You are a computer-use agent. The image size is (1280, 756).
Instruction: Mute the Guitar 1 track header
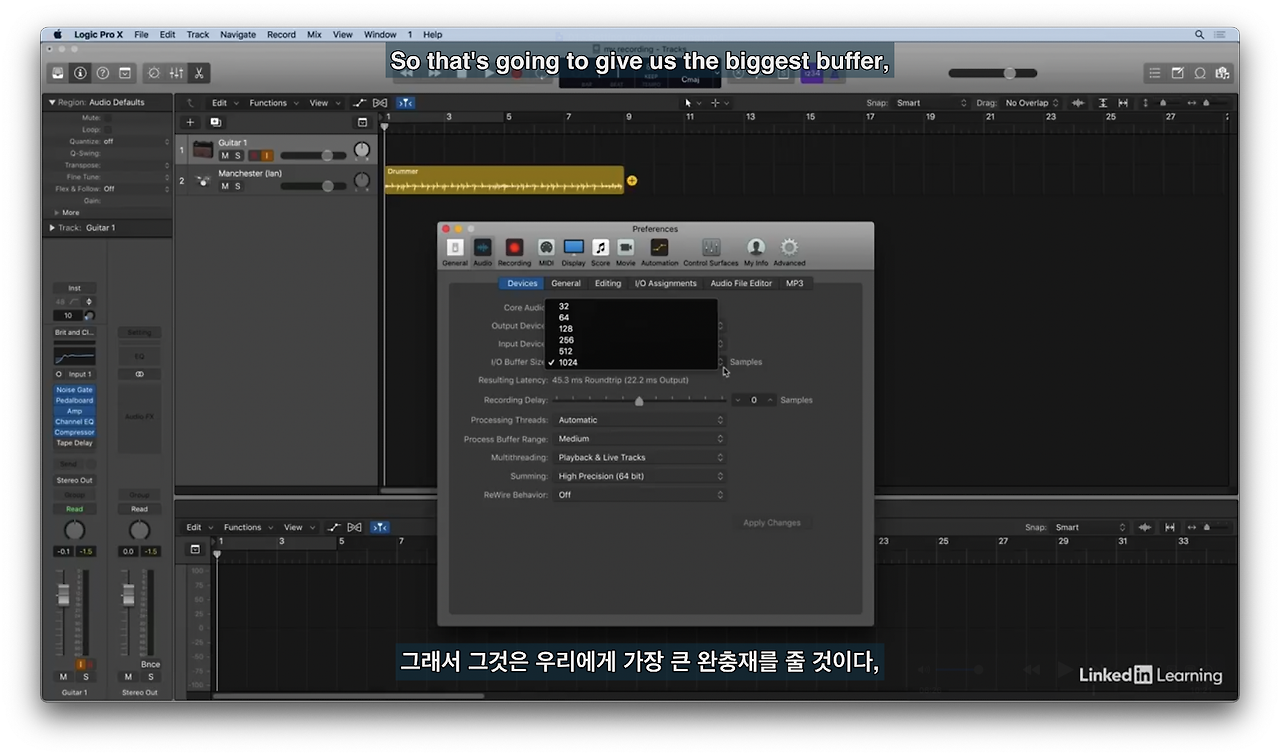pos(225,156)
